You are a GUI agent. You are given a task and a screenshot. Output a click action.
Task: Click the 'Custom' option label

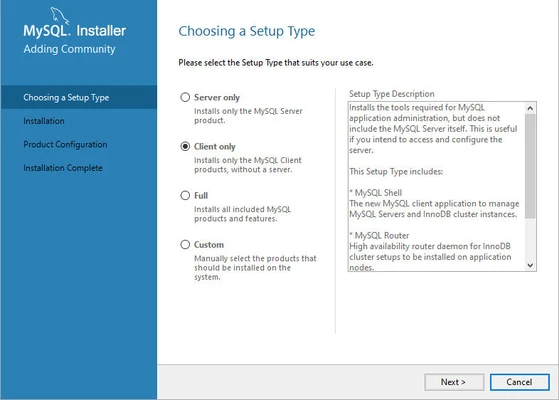point(209,245)
